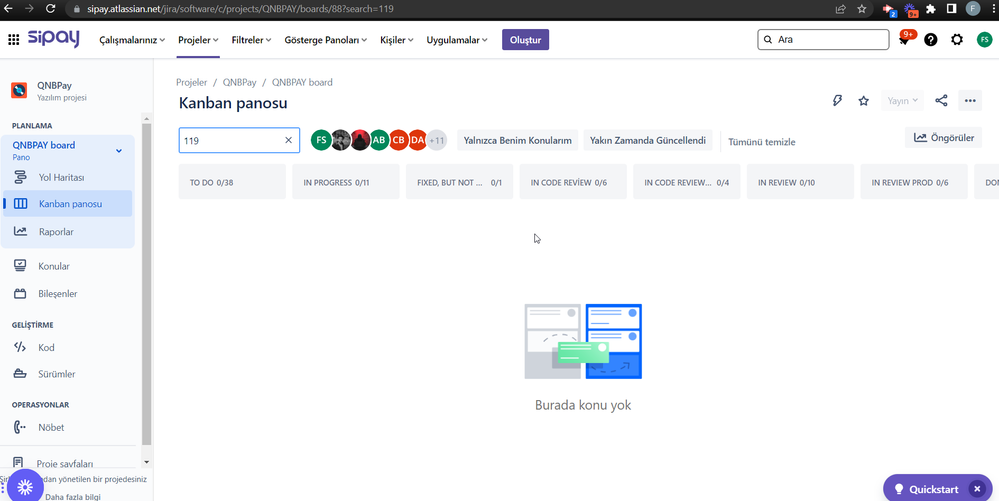The width and height of the screenshot is (999, 501).
Task: Open Bileşenler in sidebar
Action: pos(68,294)
